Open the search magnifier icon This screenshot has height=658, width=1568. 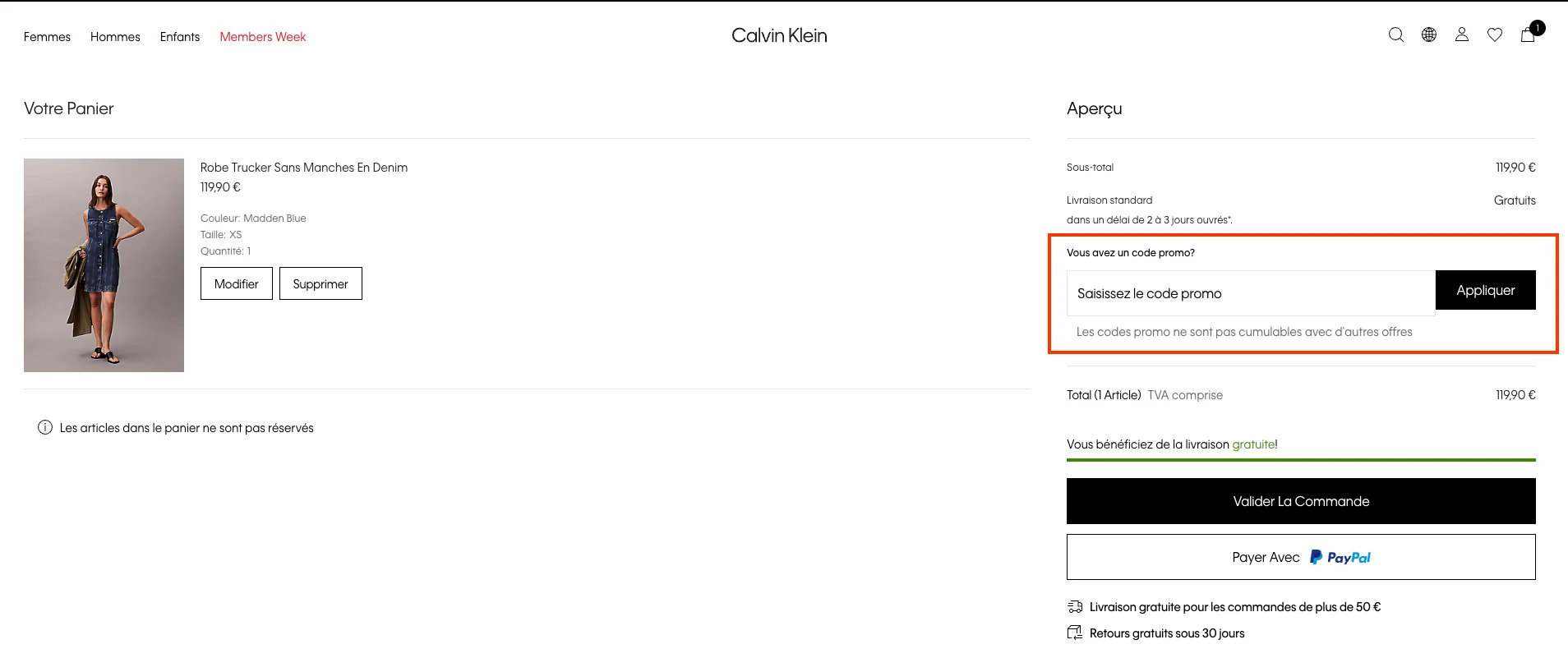pyautogui.click(x=1395, y=35)
